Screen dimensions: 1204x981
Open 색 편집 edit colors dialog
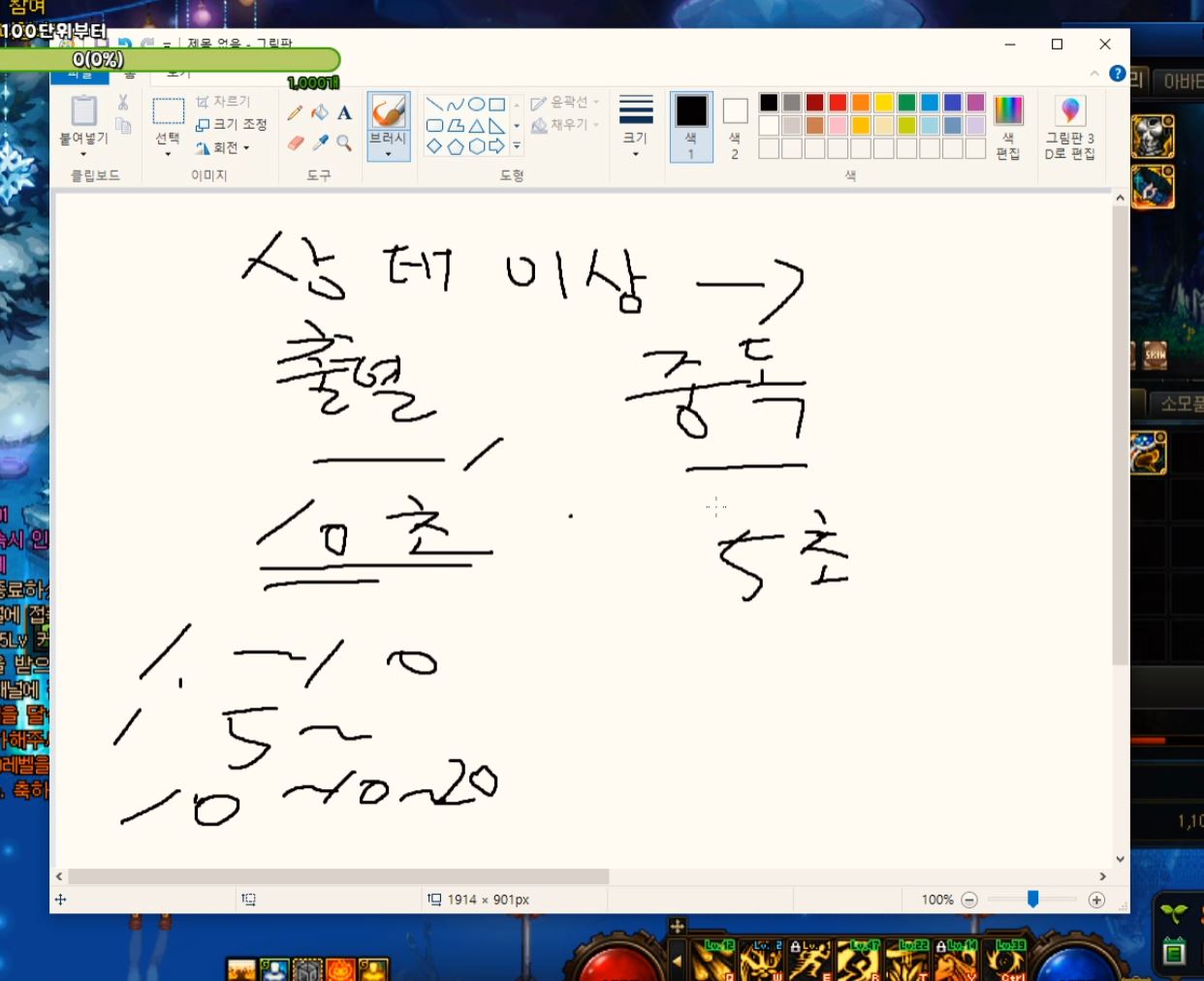[1008, 126]
